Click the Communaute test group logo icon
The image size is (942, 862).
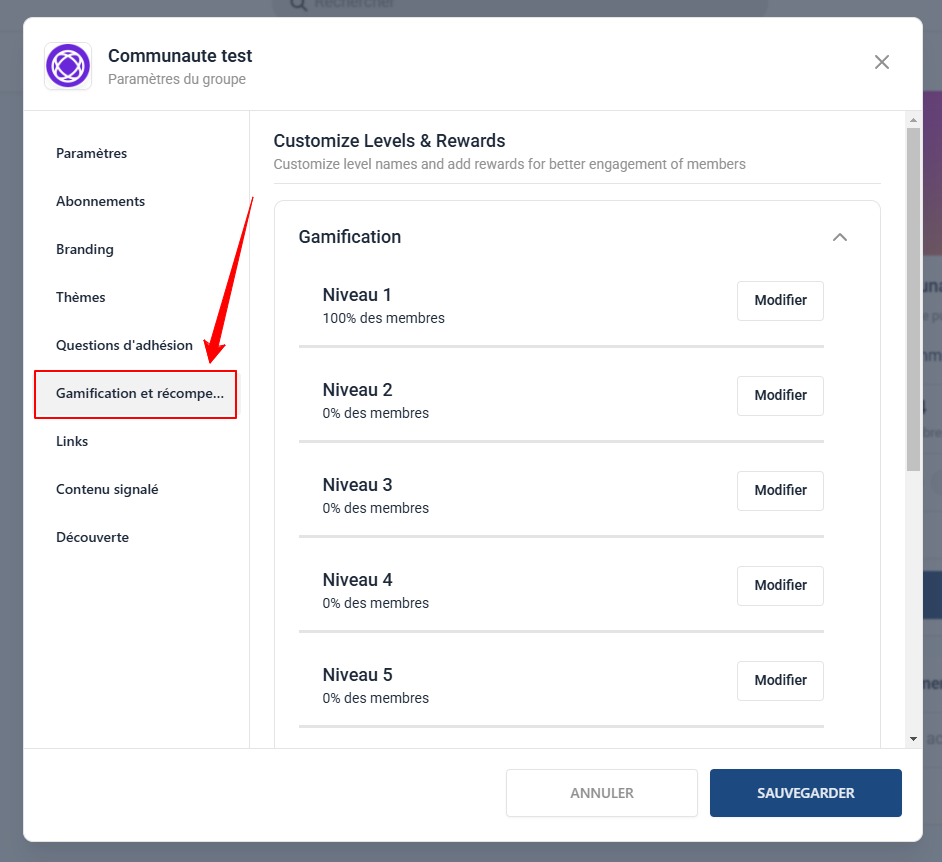coord(68,66)
